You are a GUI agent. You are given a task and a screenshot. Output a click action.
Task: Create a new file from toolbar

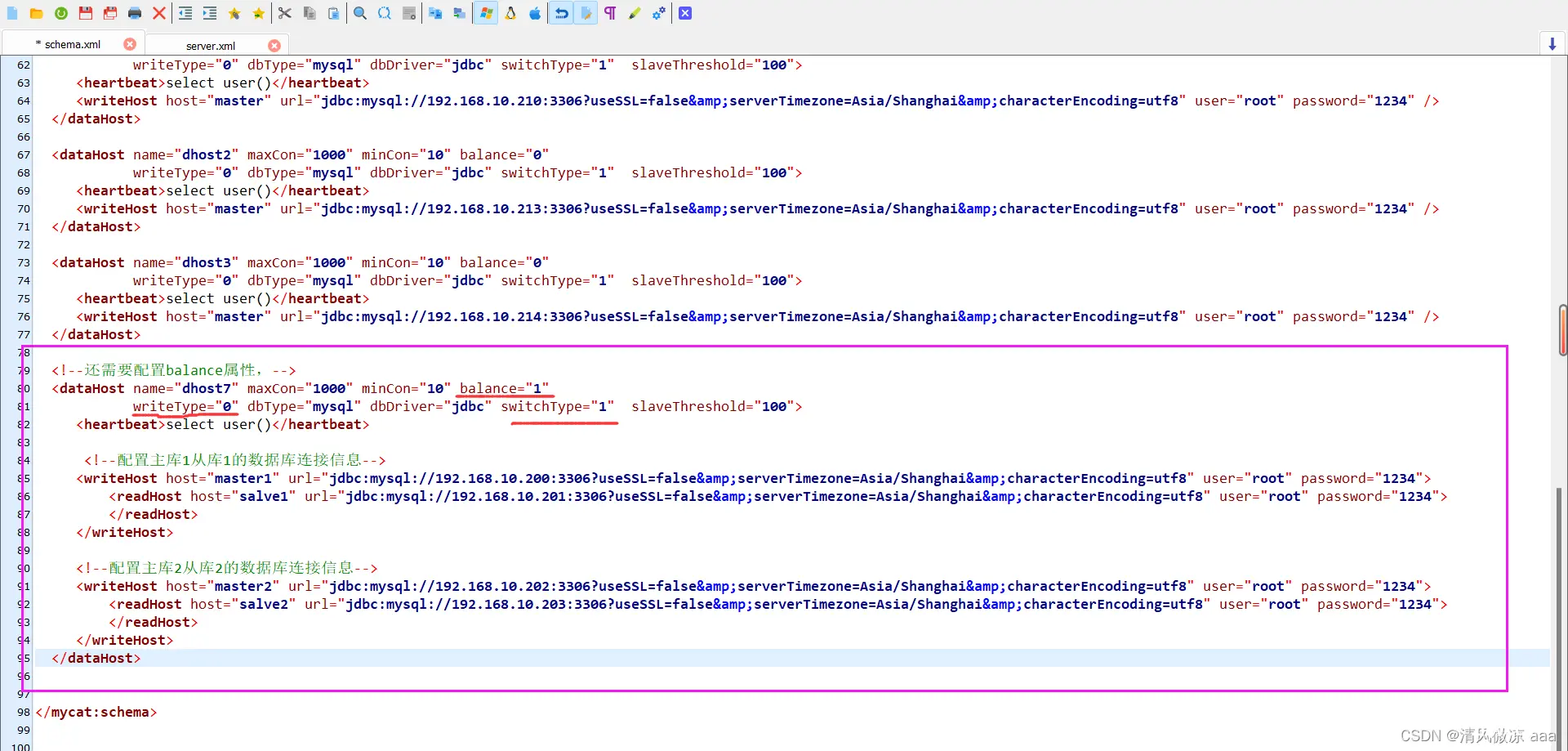tap(12, 13)
